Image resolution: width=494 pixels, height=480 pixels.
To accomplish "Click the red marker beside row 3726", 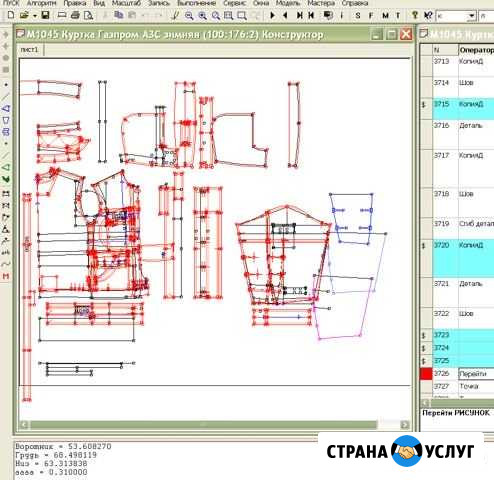I will coord(426,374).
